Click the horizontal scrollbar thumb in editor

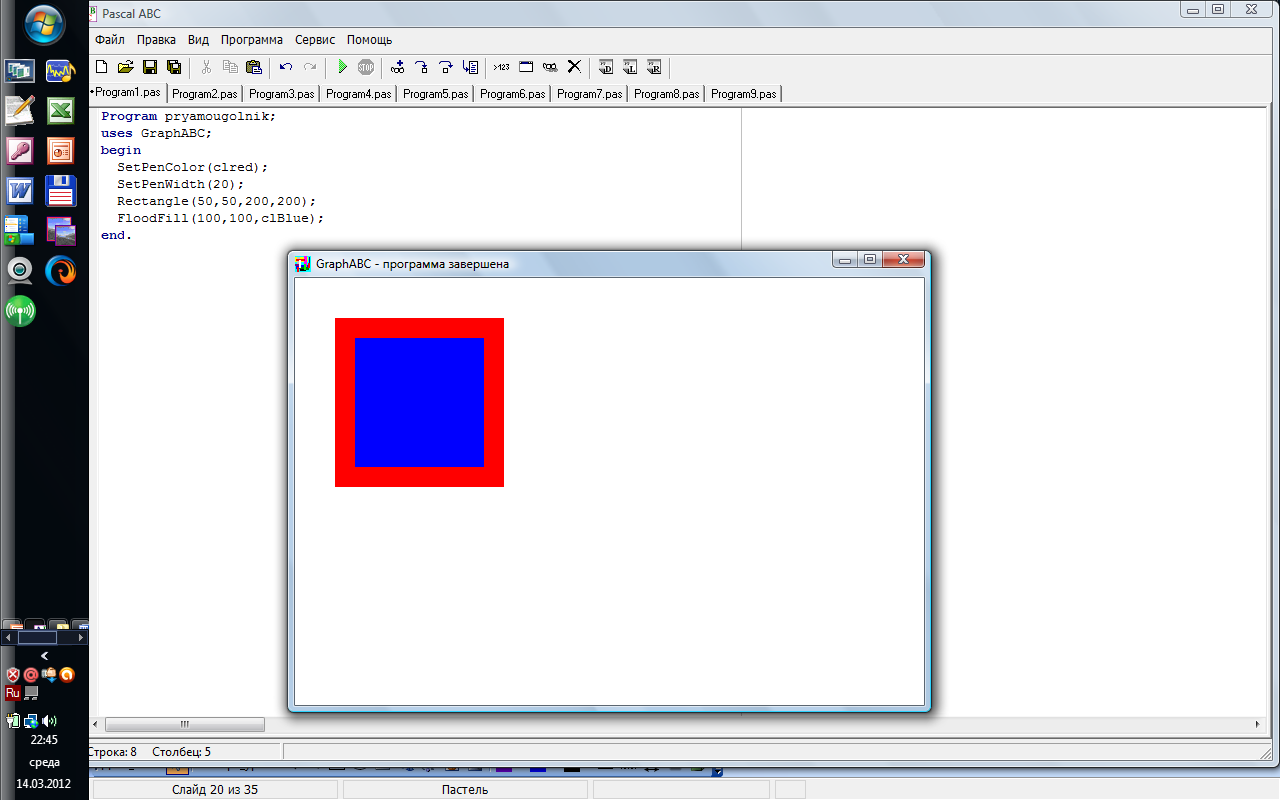(x=184, y=724)
